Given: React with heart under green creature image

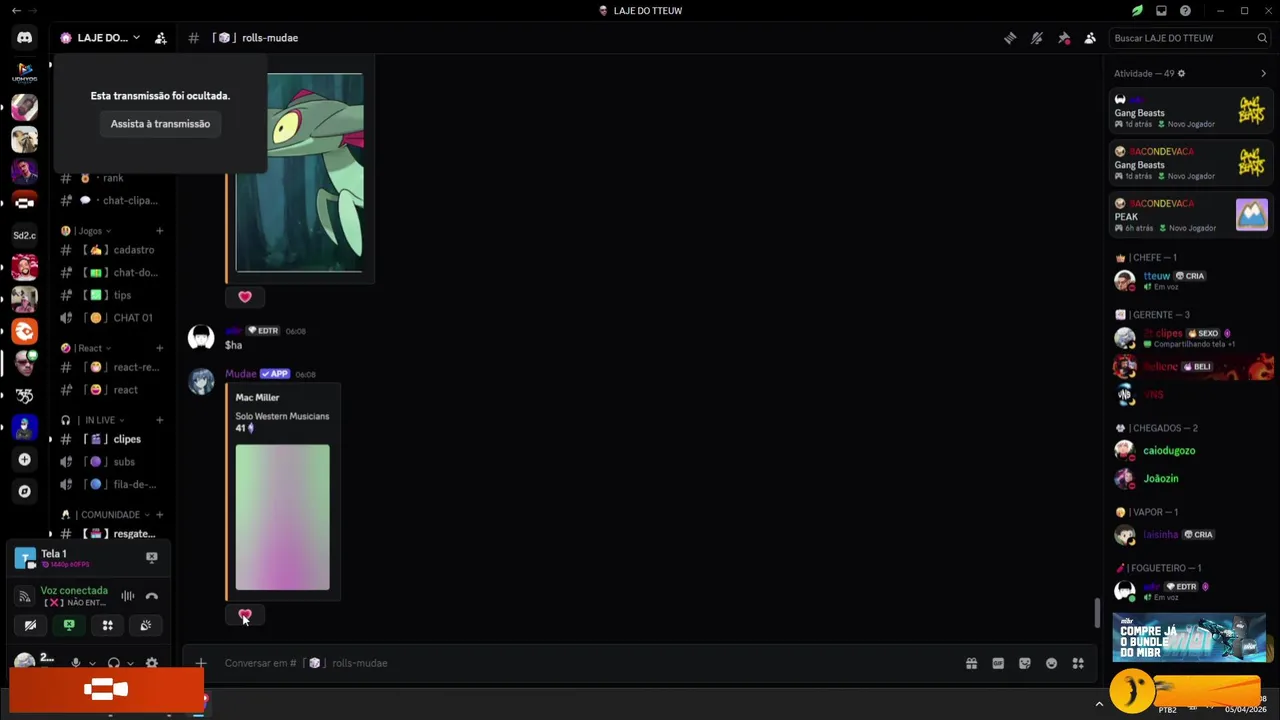Looking at the screenshot, I should pyautogui.click(x=245, y=297).
